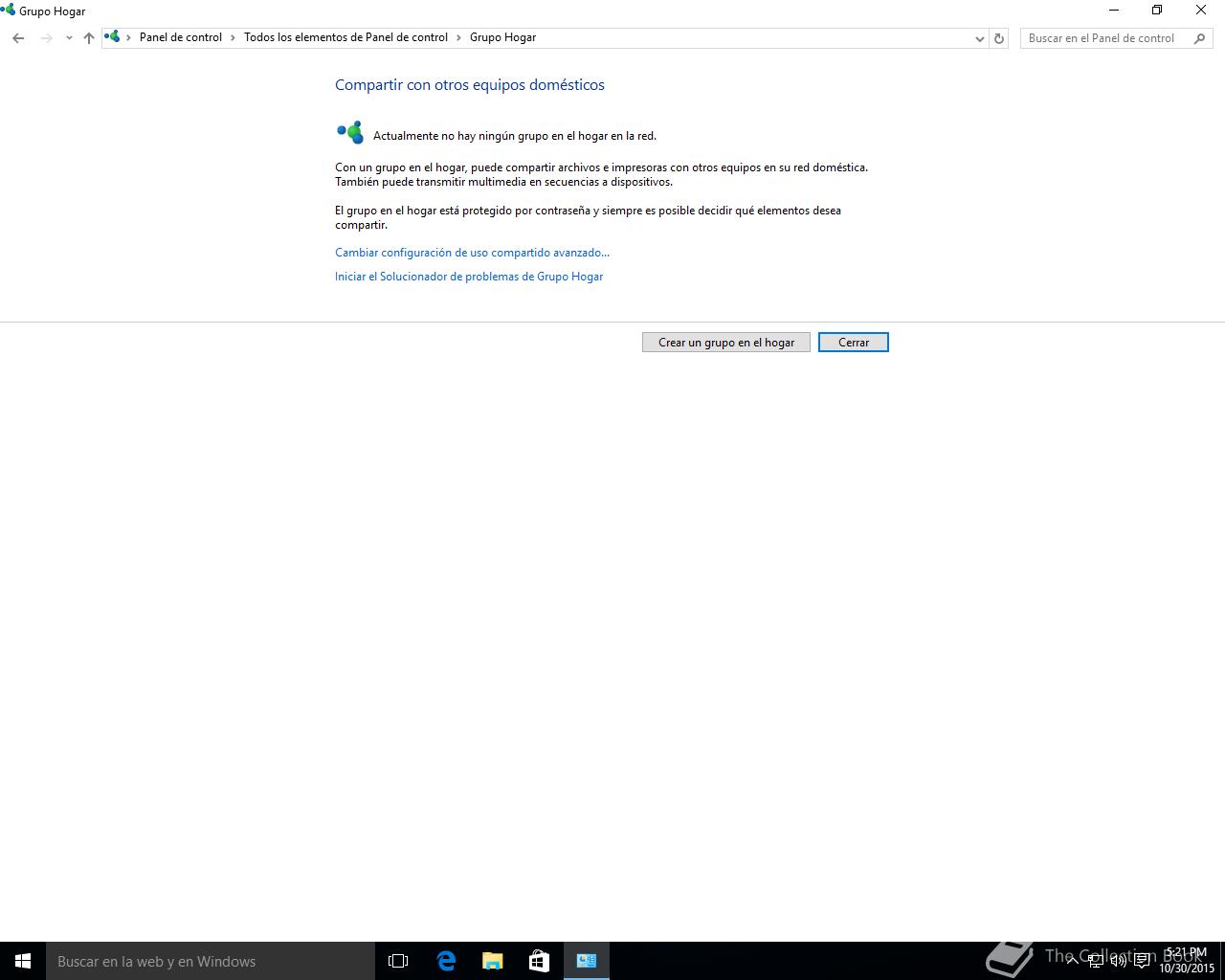This screenshot has width=1225, height=980.
Task: Open Action Center notifications icon
Action: (1142, 961)
